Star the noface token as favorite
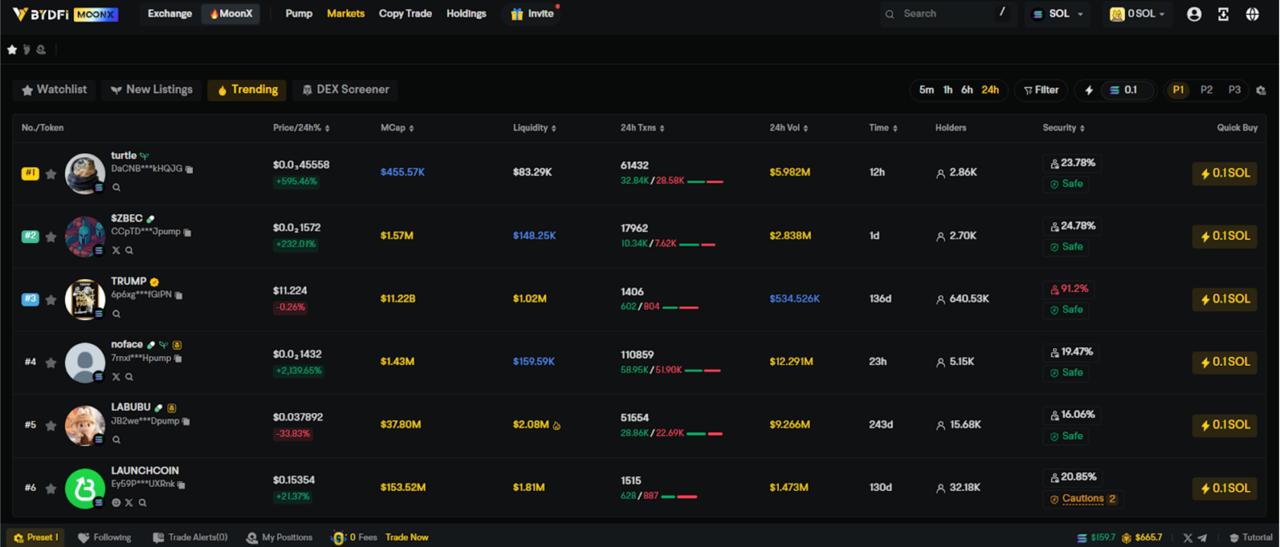 (x=51, y=362)
